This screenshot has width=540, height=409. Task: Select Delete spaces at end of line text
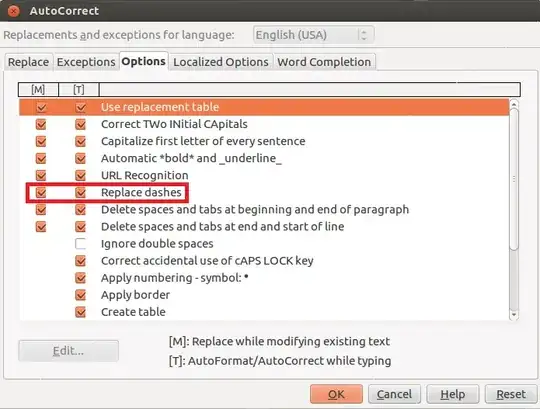coord(222,227)
